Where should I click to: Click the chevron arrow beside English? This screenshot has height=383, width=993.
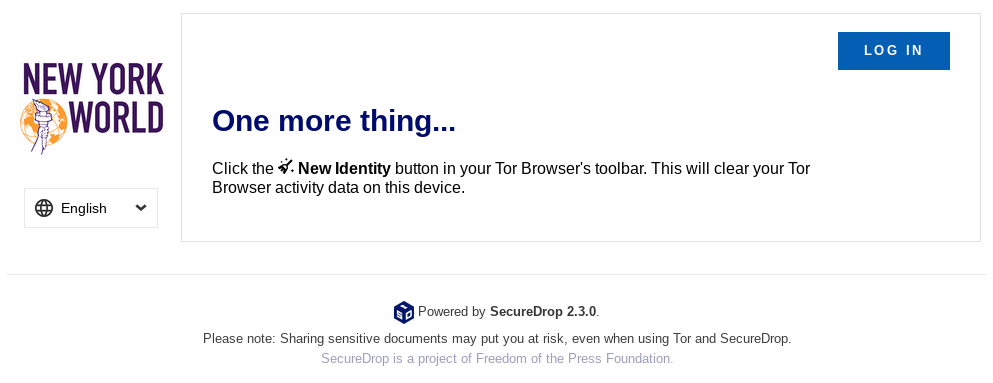click(141, 208)
